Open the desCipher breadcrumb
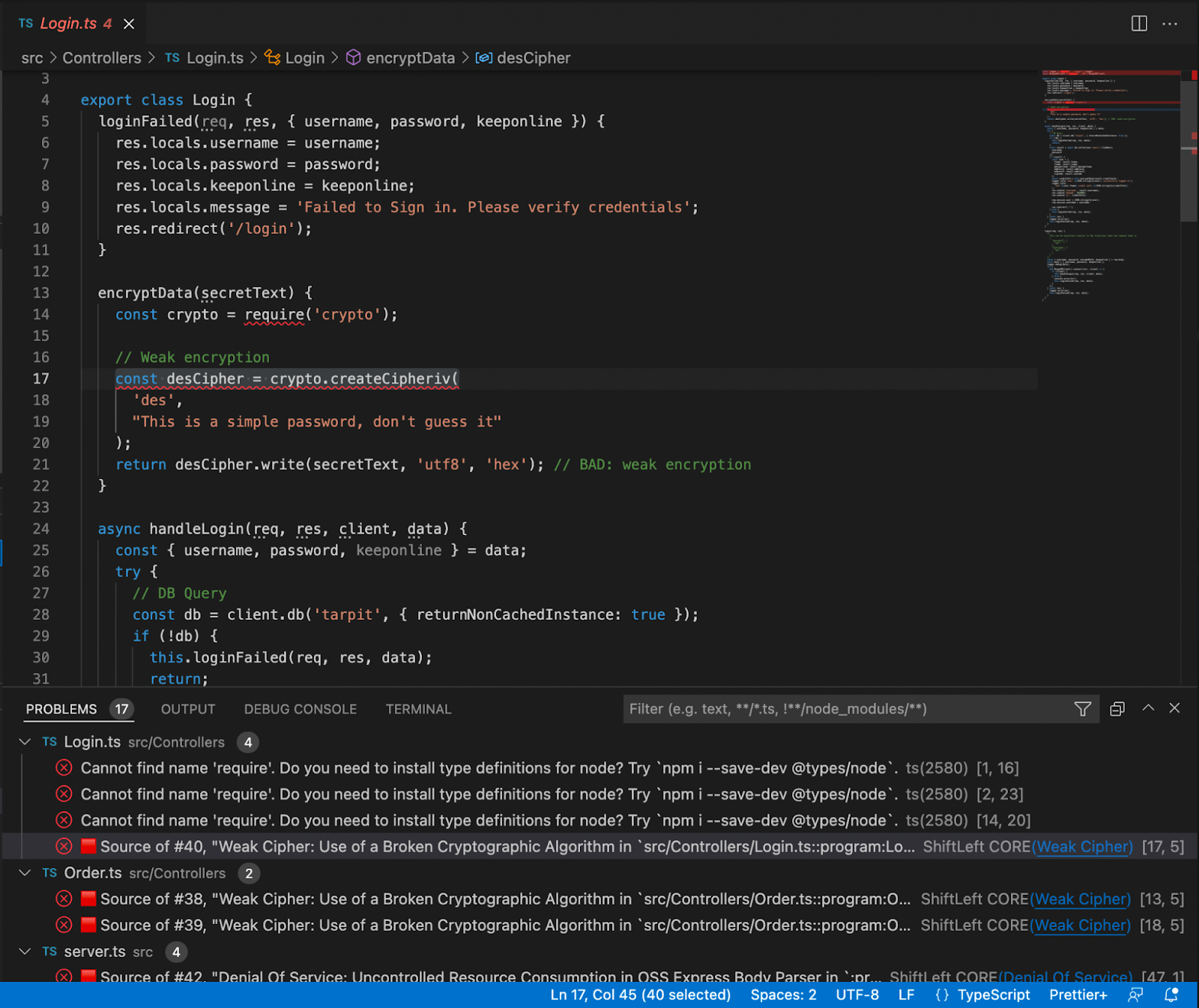The height and width of the screenshot is (1008, 1199). (x=523, y=58)
